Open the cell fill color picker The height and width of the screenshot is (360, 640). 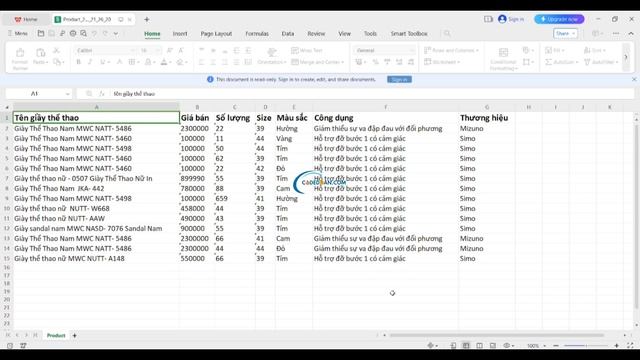click(x=150, y=62)
